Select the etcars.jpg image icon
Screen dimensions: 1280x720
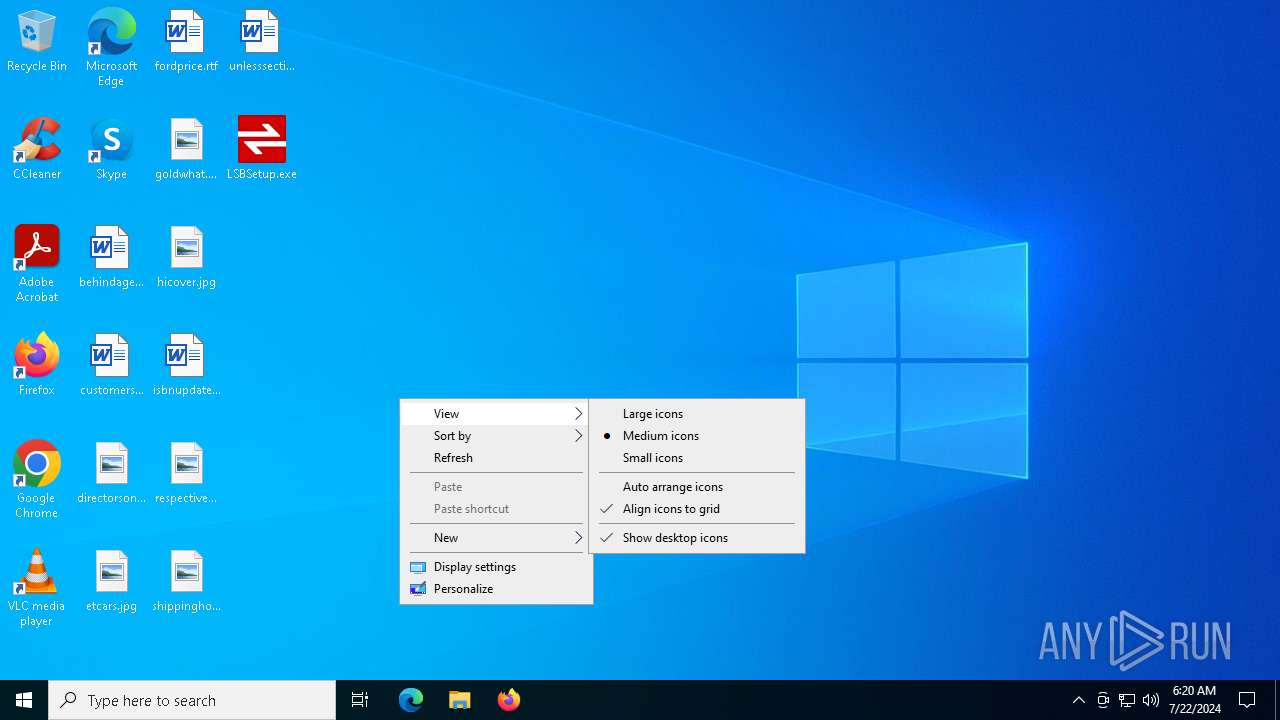tap(111, 581)
